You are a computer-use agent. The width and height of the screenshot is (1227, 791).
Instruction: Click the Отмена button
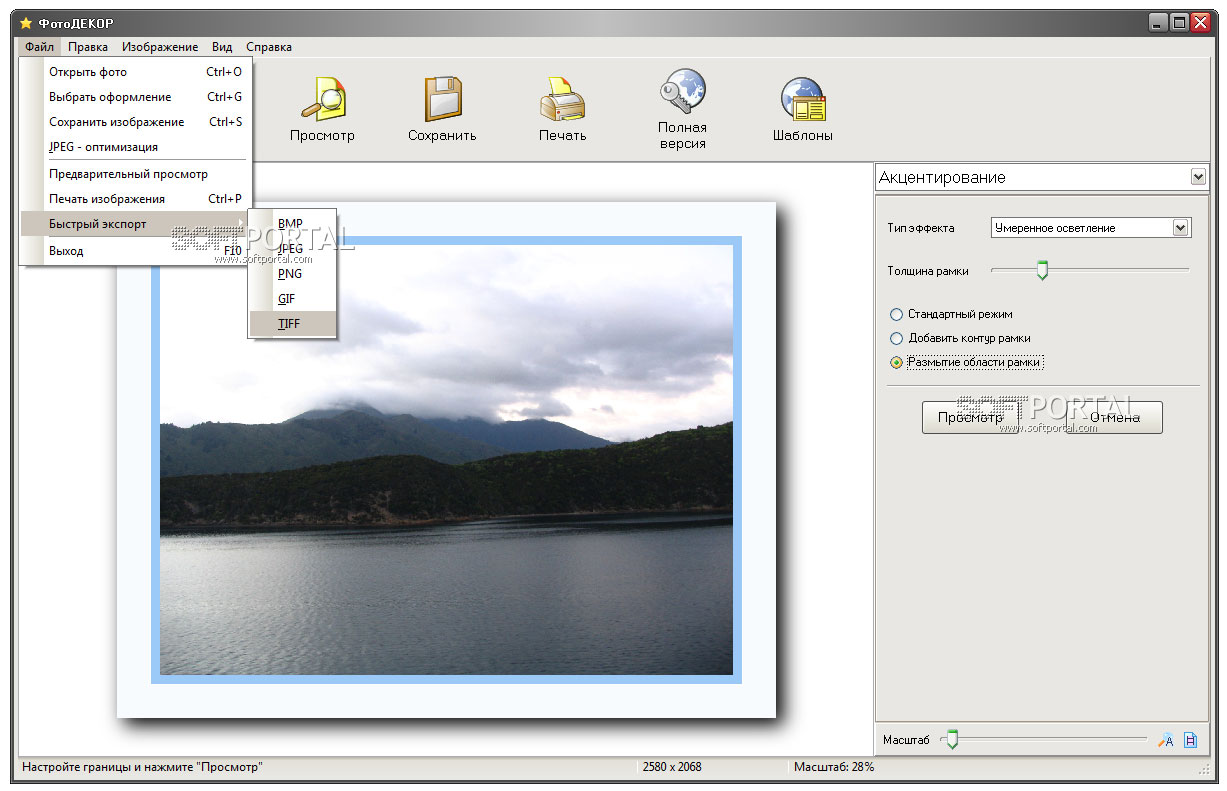[x=1115, y=418]
